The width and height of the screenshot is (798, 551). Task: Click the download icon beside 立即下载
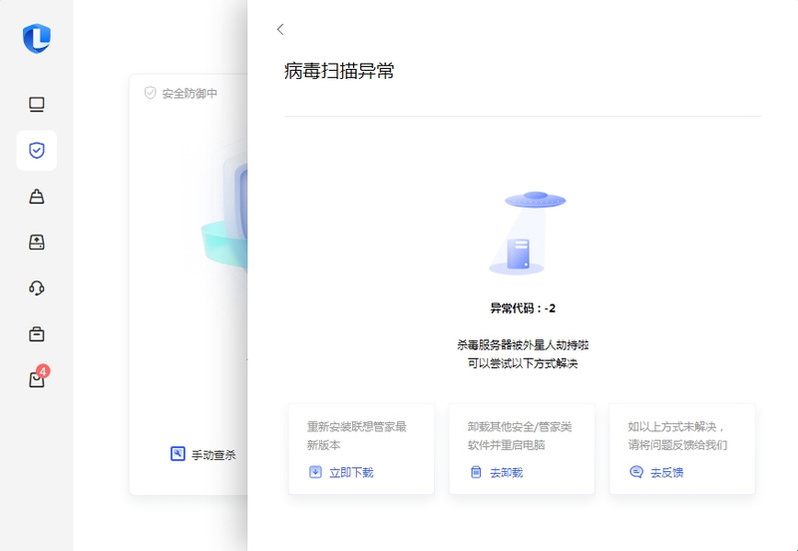point(315,472)
